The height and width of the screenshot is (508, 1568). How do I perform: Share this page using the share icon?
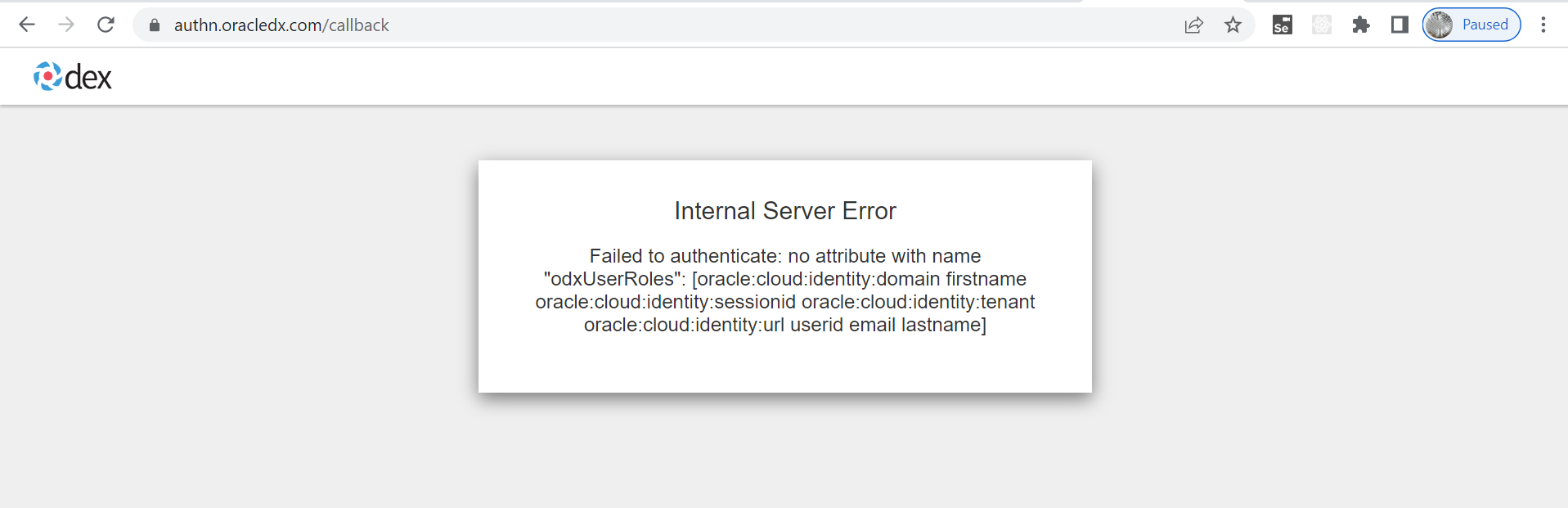click(1193, 25)
